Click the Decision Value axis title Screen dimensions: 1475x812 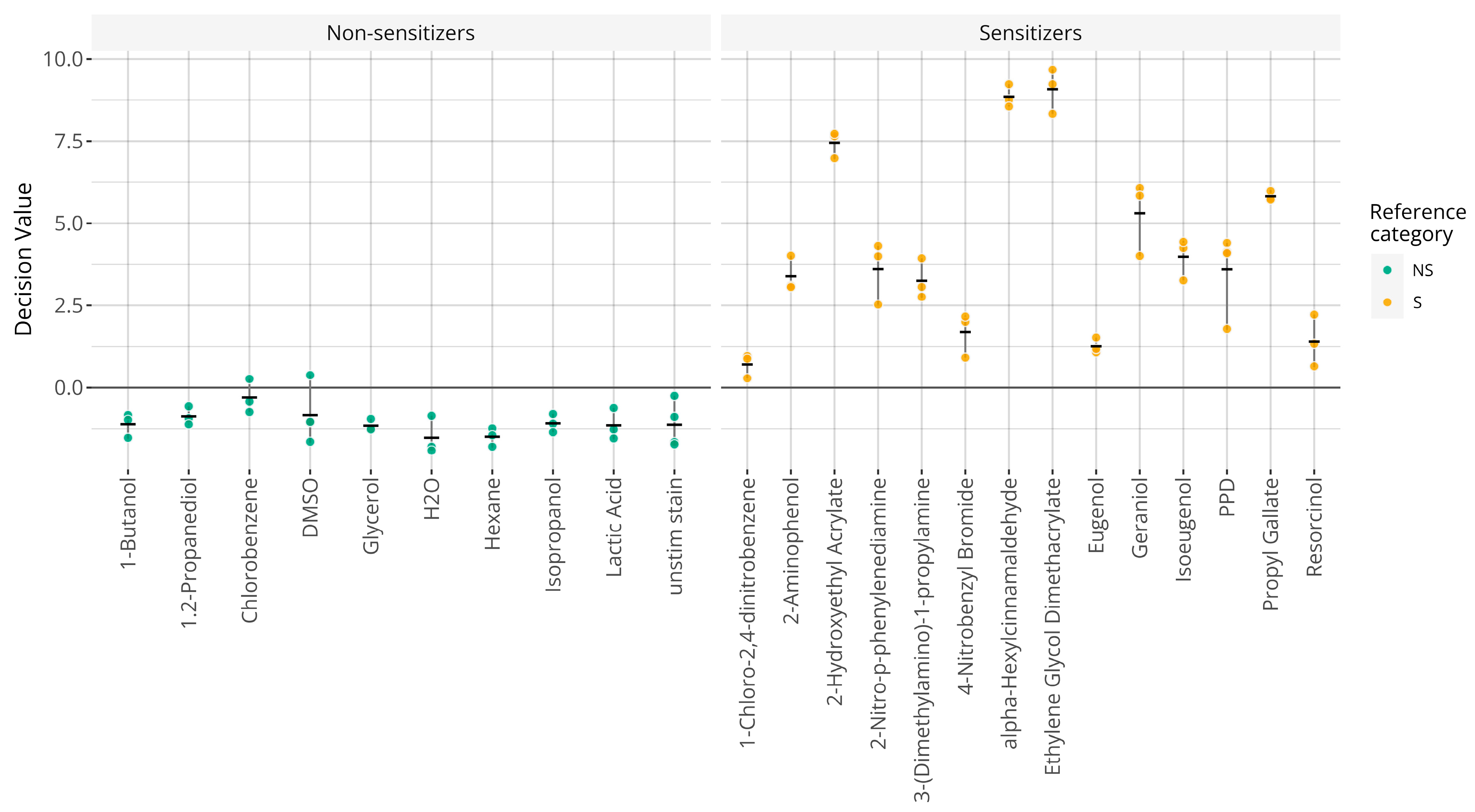(23, 259)
